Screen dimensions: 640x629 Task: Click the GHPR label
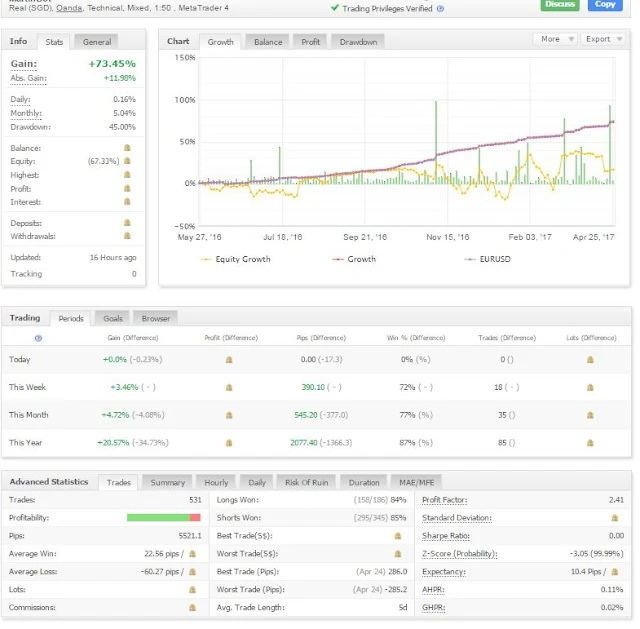pos(433,608)
